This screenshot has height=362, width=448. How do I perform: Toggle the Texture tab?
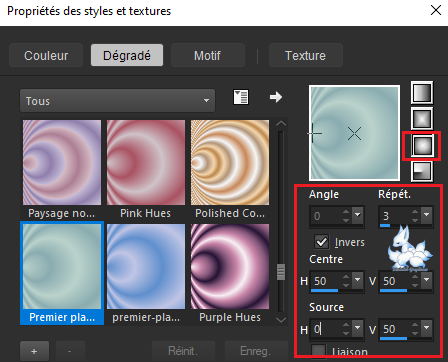[306, 55]
